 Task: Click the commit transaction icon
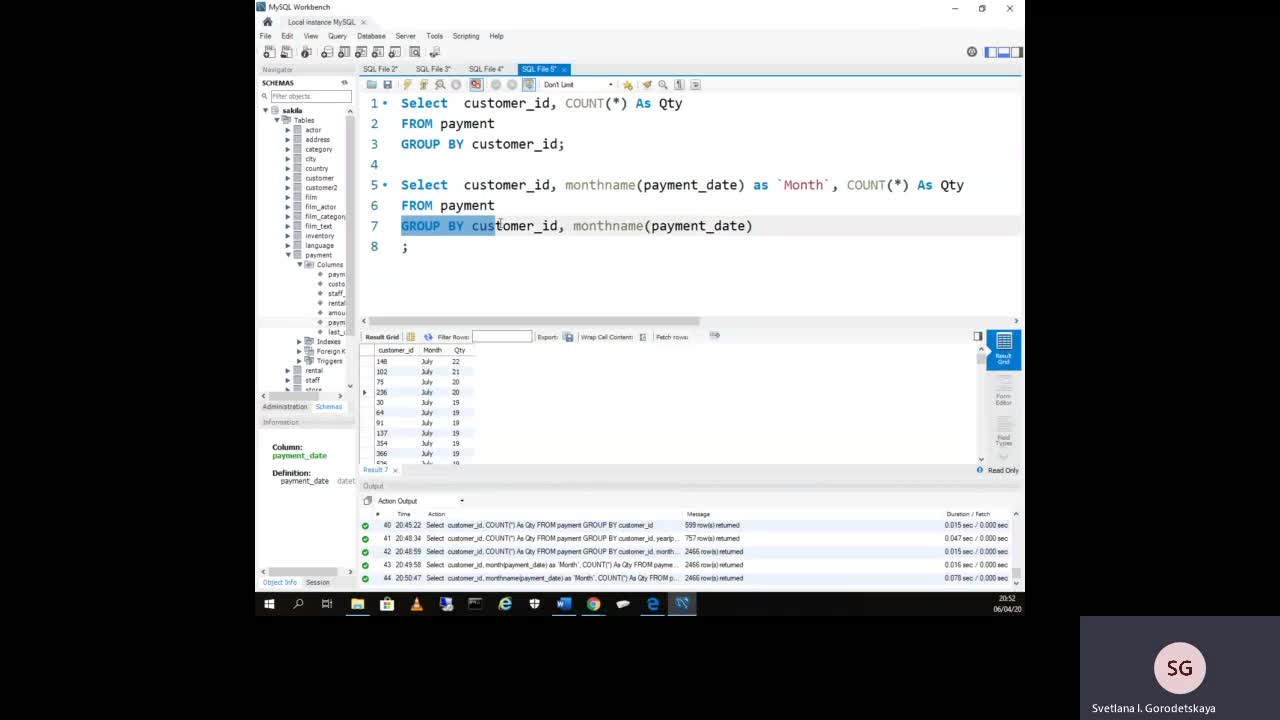[x=496, y=85]
